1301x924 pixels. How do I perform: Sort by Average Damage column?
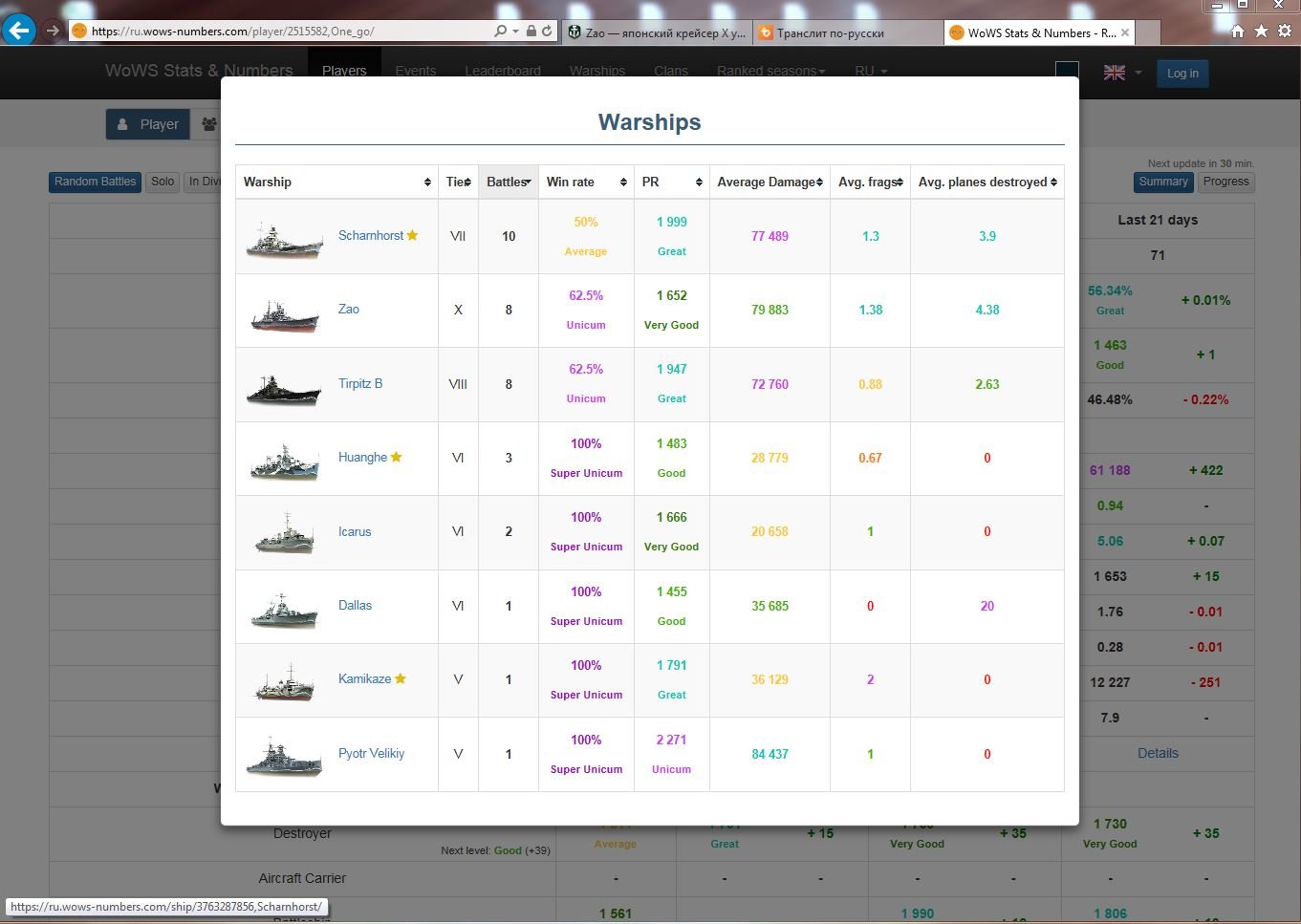(x=770, y=182)
